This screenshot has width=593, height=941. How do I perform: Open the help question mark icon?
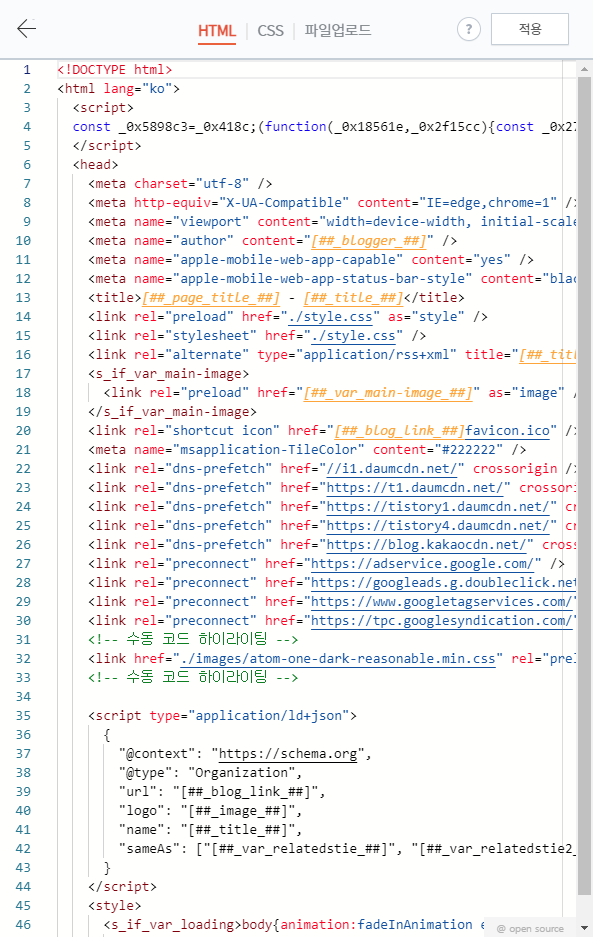(469, 29)
